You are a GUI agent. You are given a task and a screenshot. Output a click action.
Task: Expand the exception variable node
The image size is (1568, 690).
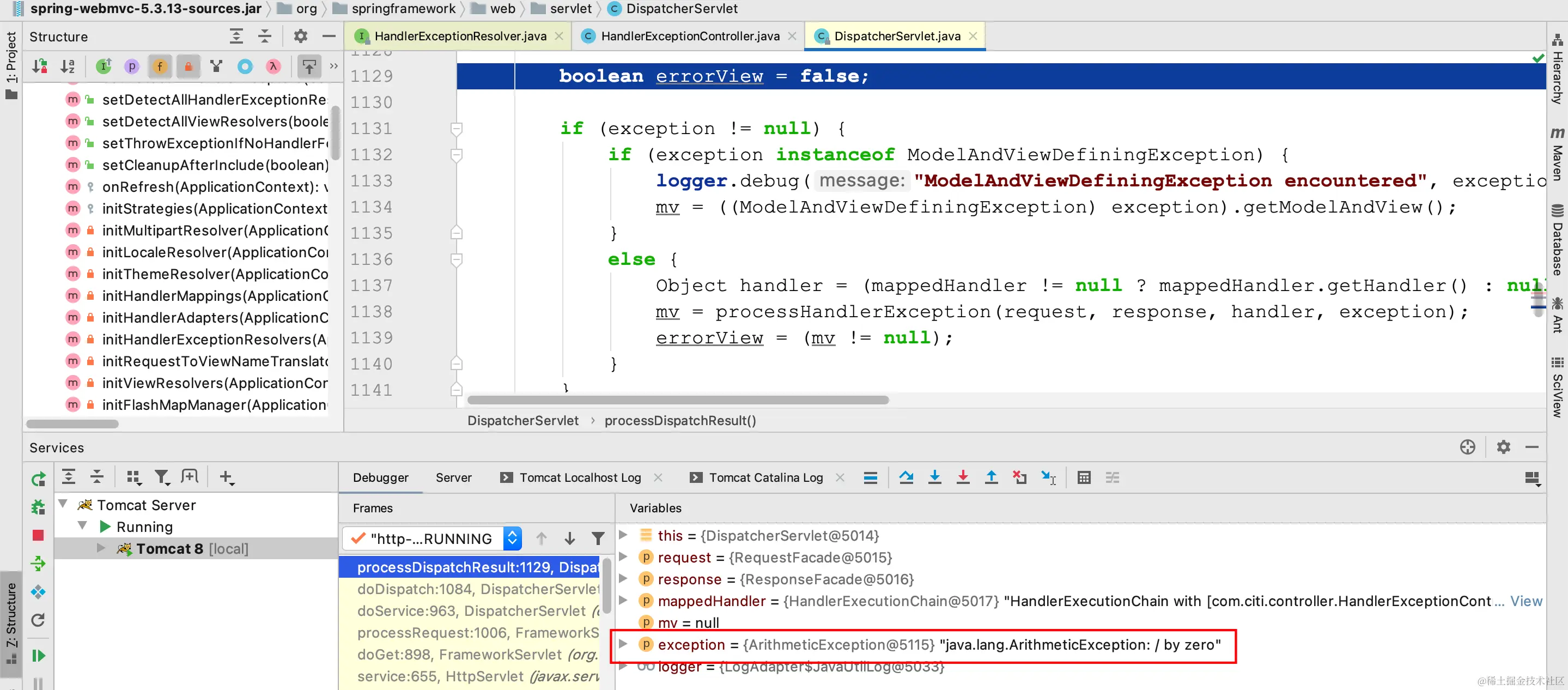623,644
